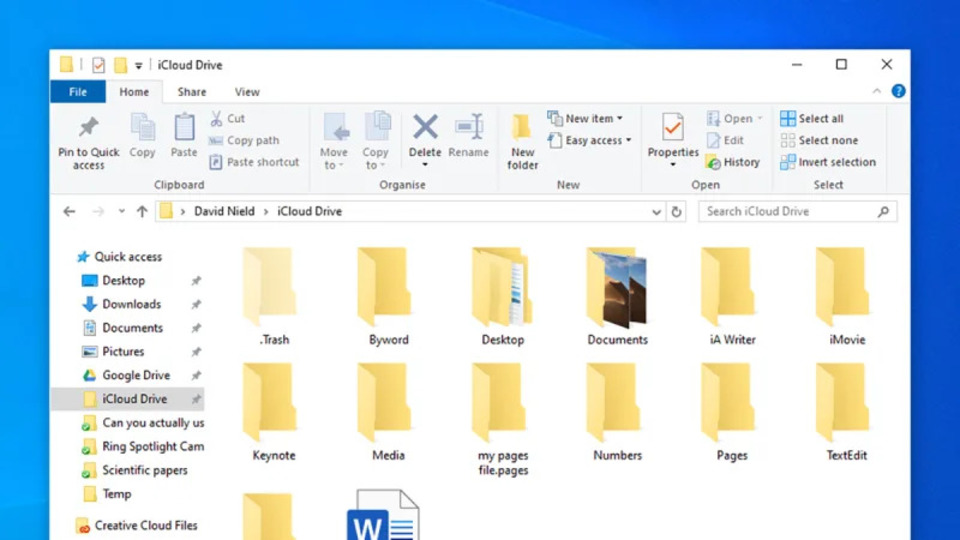The width and height of the screenshot is (960, 540).
Task: Select Creative Cloud Files in sidebar
Action: pyautogui.click(x=137, y=525)
